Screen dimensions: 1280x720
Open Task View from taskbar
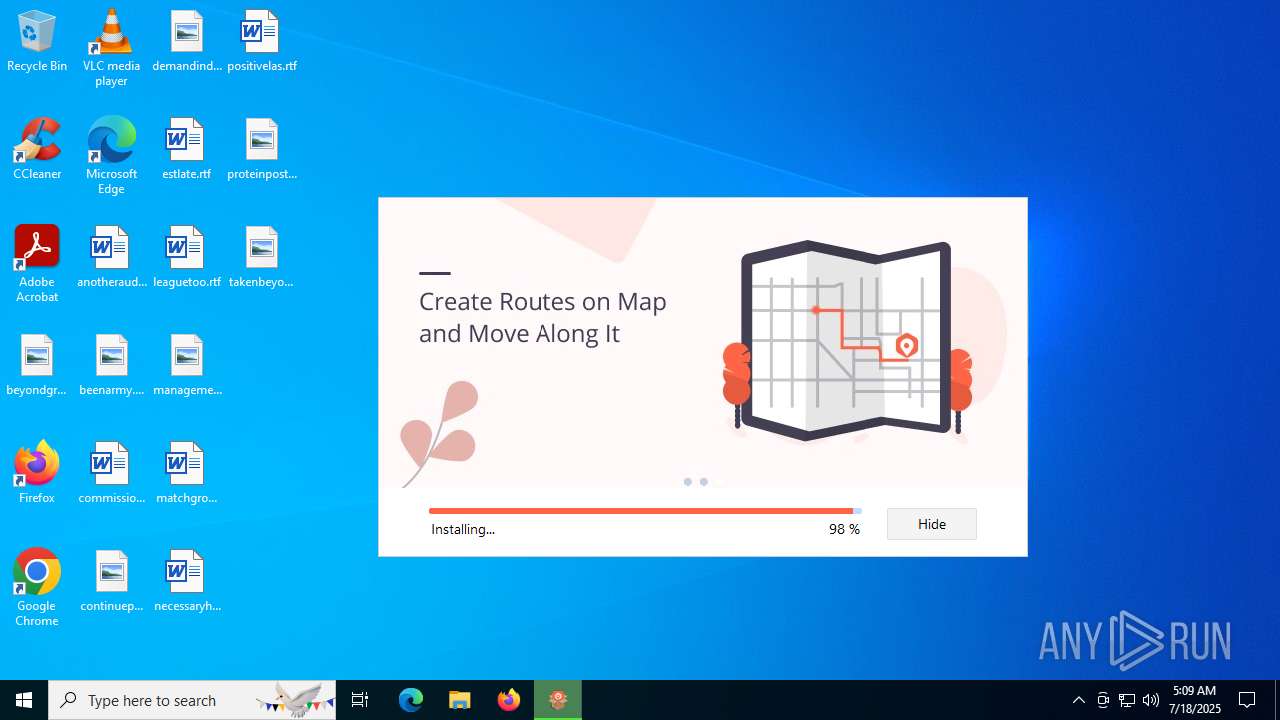pos(360,700)
